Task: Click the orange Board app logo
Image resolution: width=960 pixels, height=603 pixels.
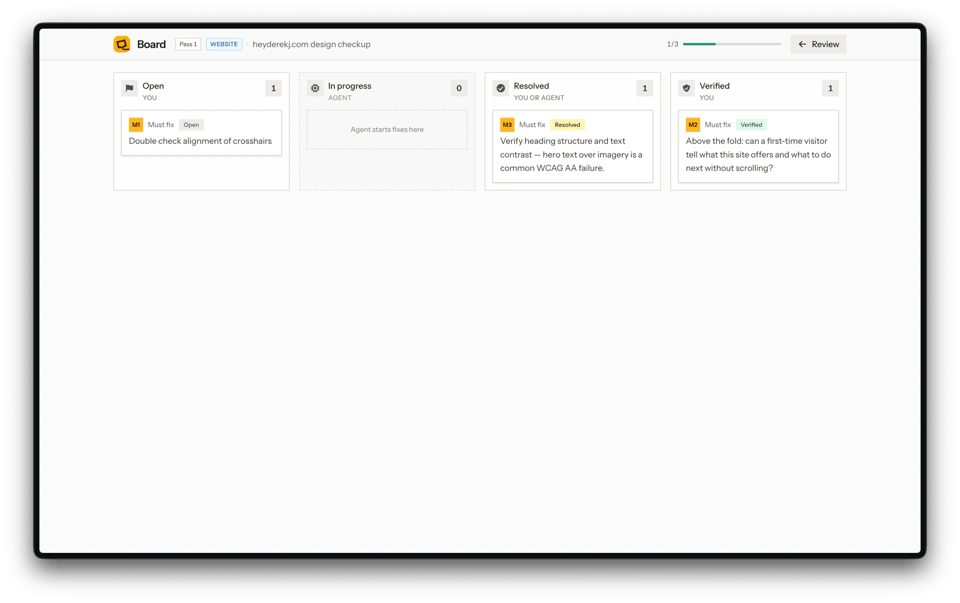Action: [122, 44]
